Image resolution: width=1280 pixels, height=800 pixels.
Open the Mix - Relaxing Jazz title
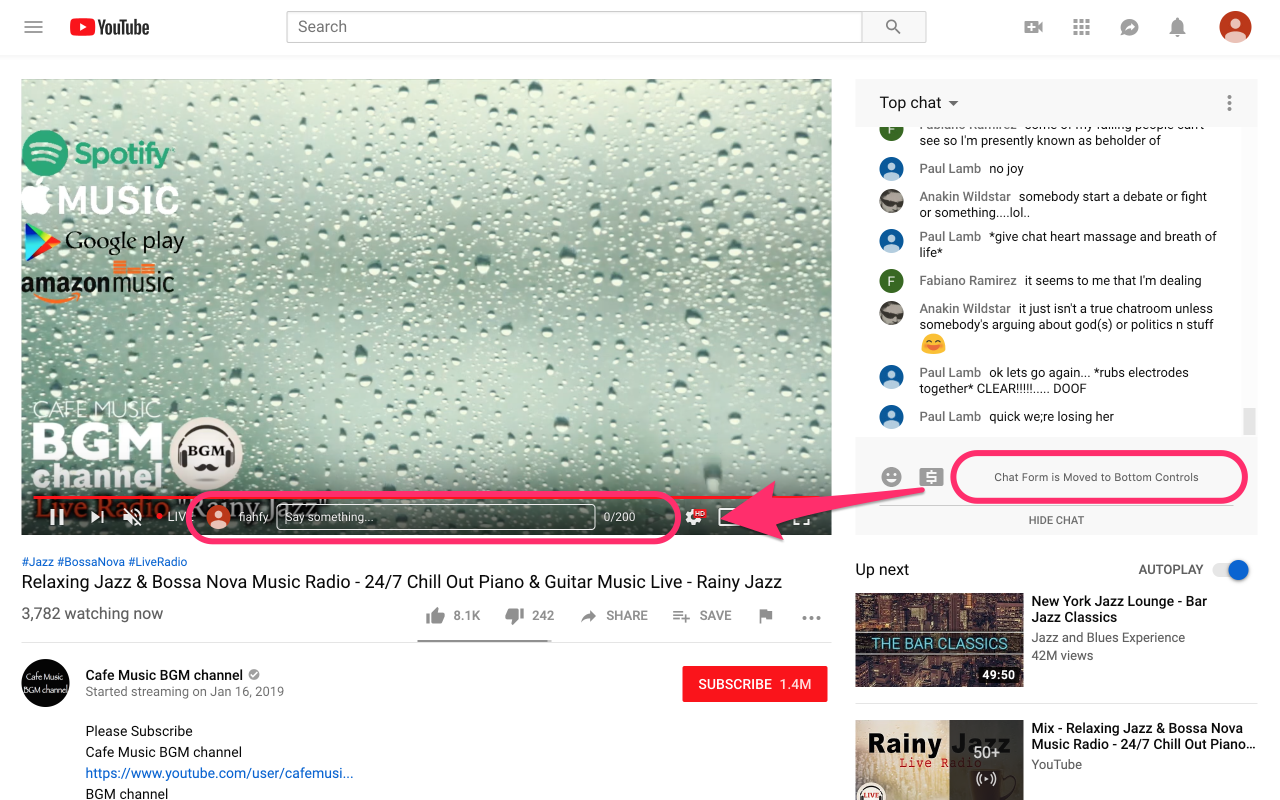click(1143, 736)
